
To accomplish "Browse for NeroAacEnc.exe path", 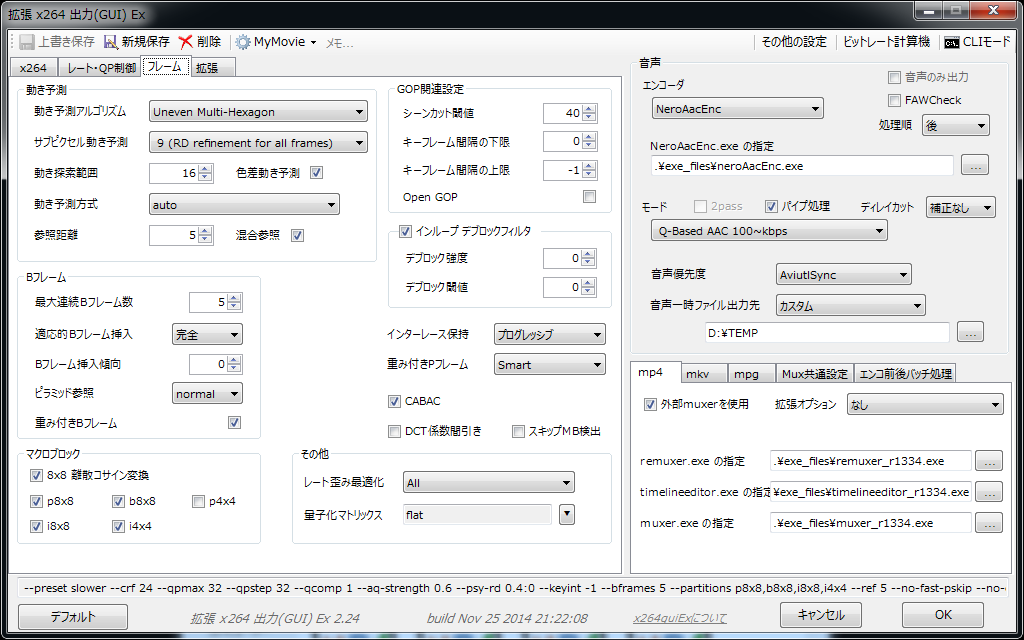I will [x=974, y=165].
